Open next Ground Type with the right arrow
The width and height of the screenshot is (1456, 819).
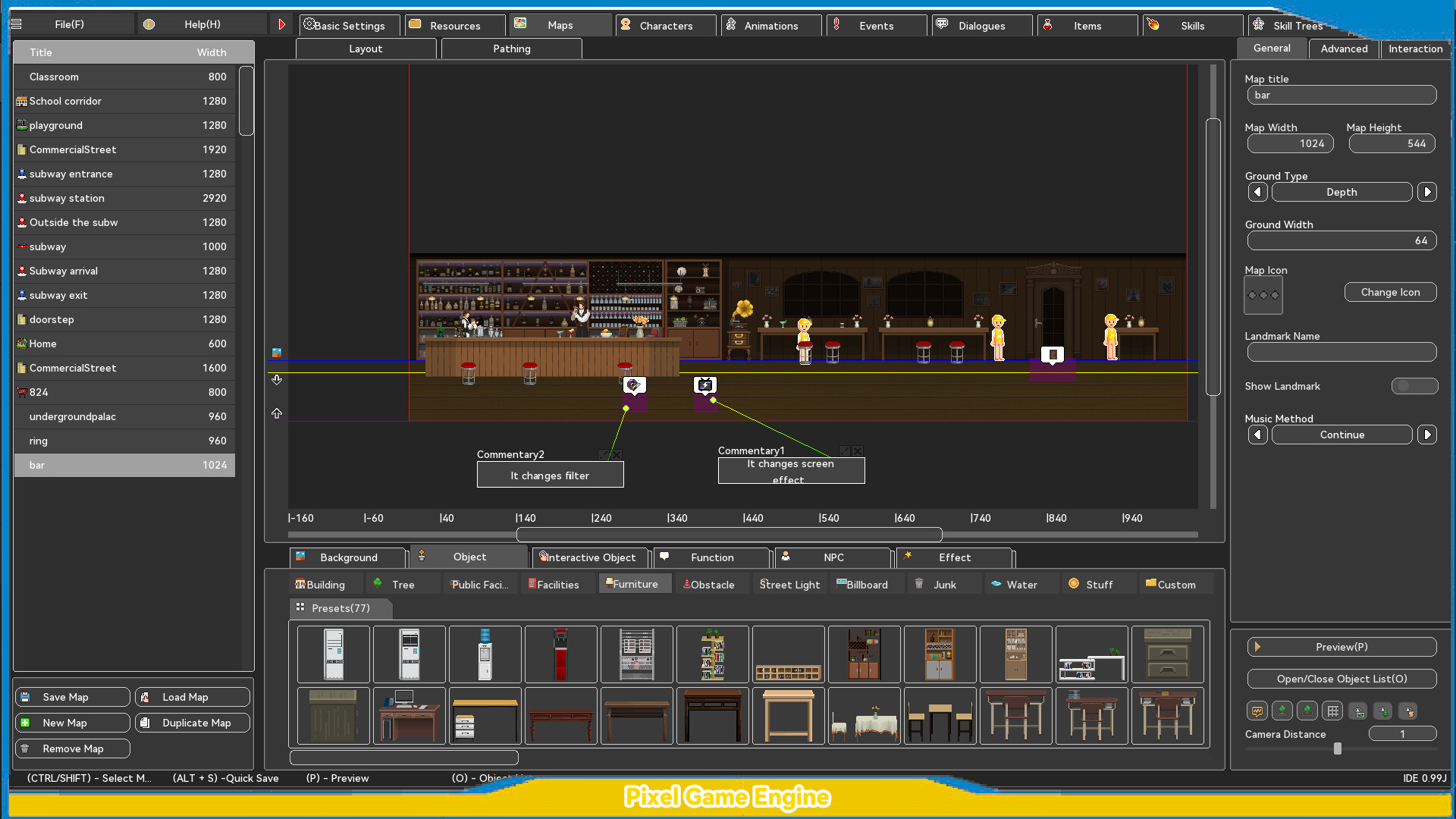click(1428, 192)
